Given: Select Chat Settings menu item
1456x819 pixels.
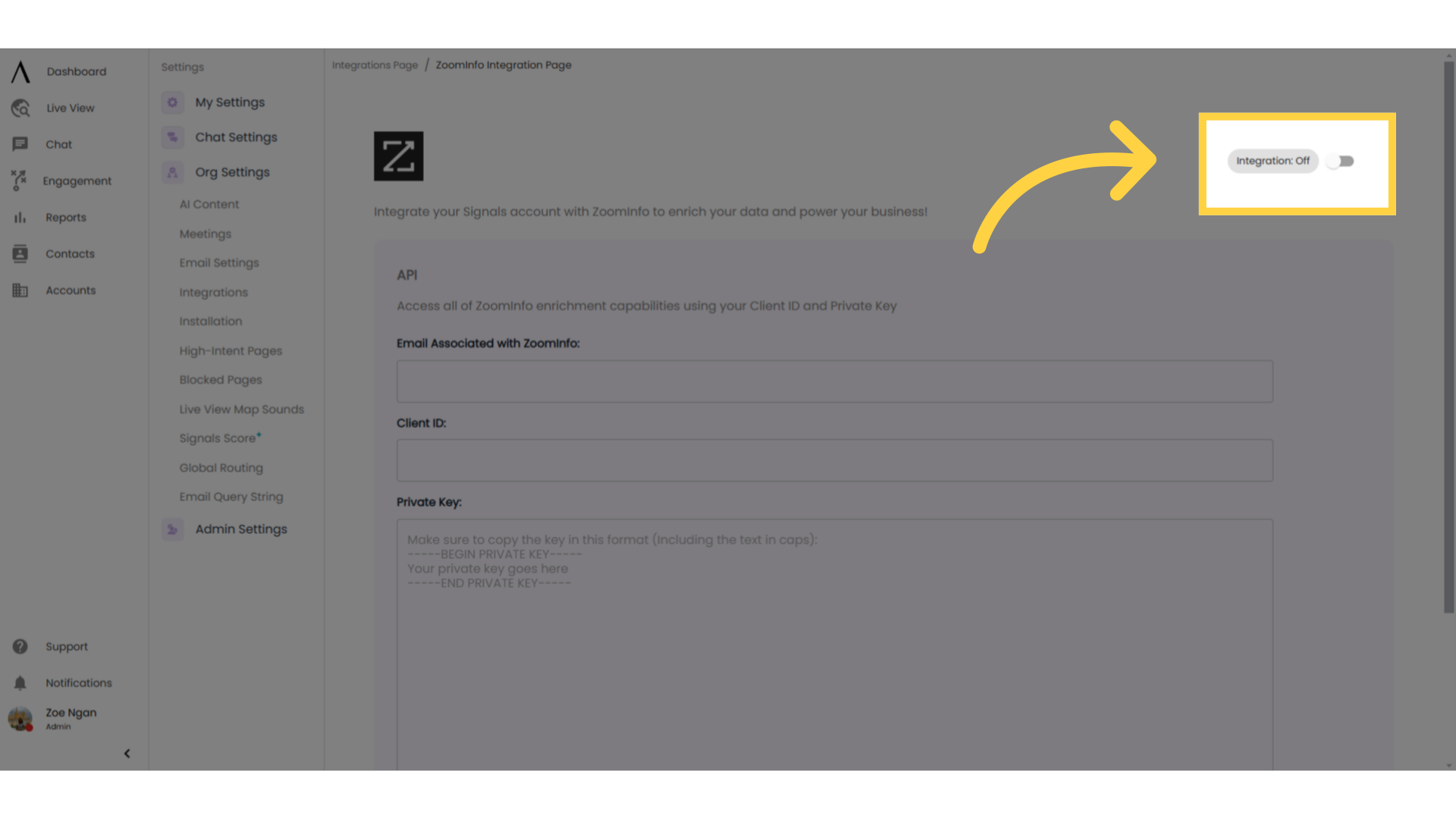Looking at the screenshot, I should pyautogui.click(x=236, y=137).
